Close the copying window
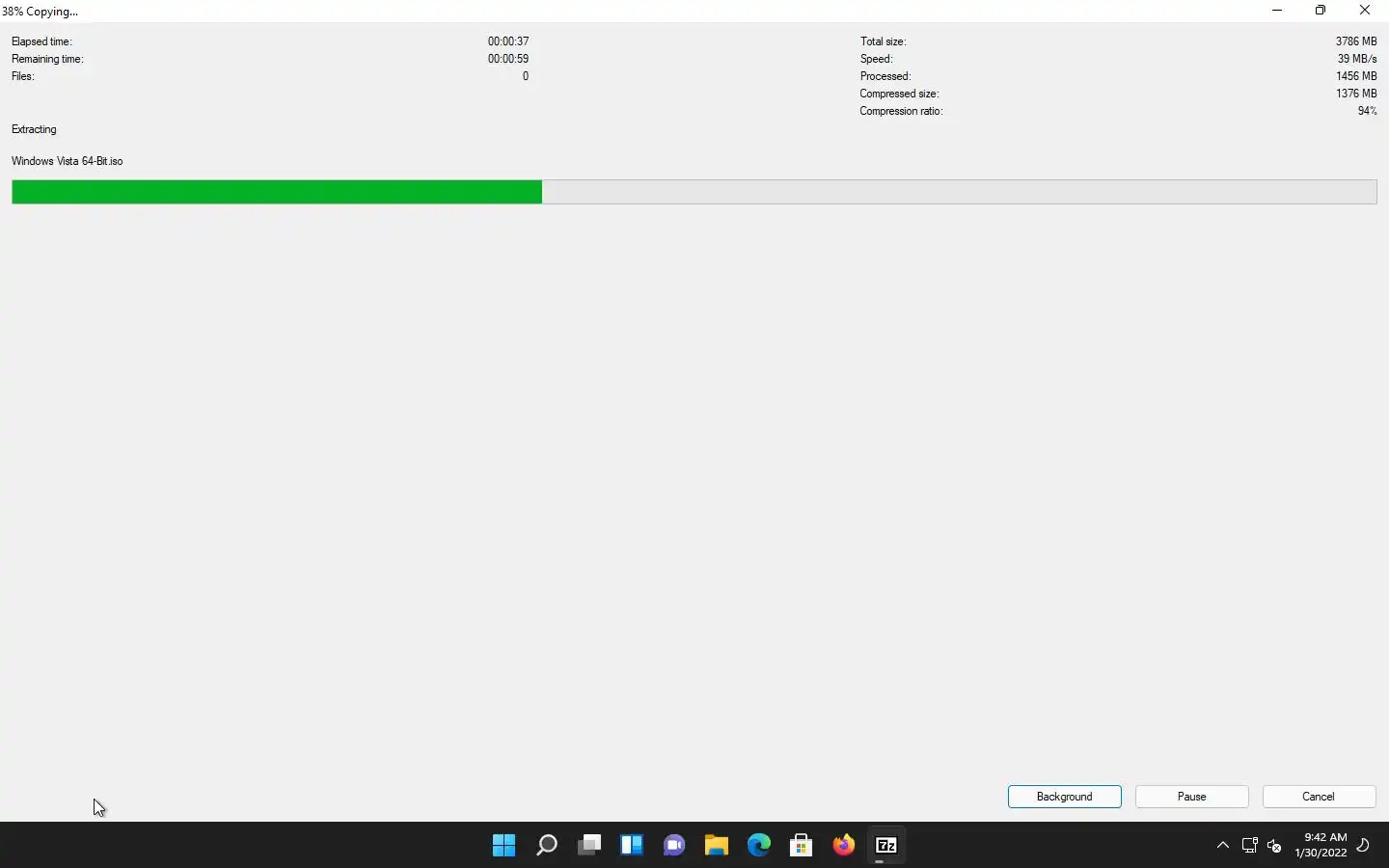Viewport: 1389px width, 868px height. [1365, 11]
